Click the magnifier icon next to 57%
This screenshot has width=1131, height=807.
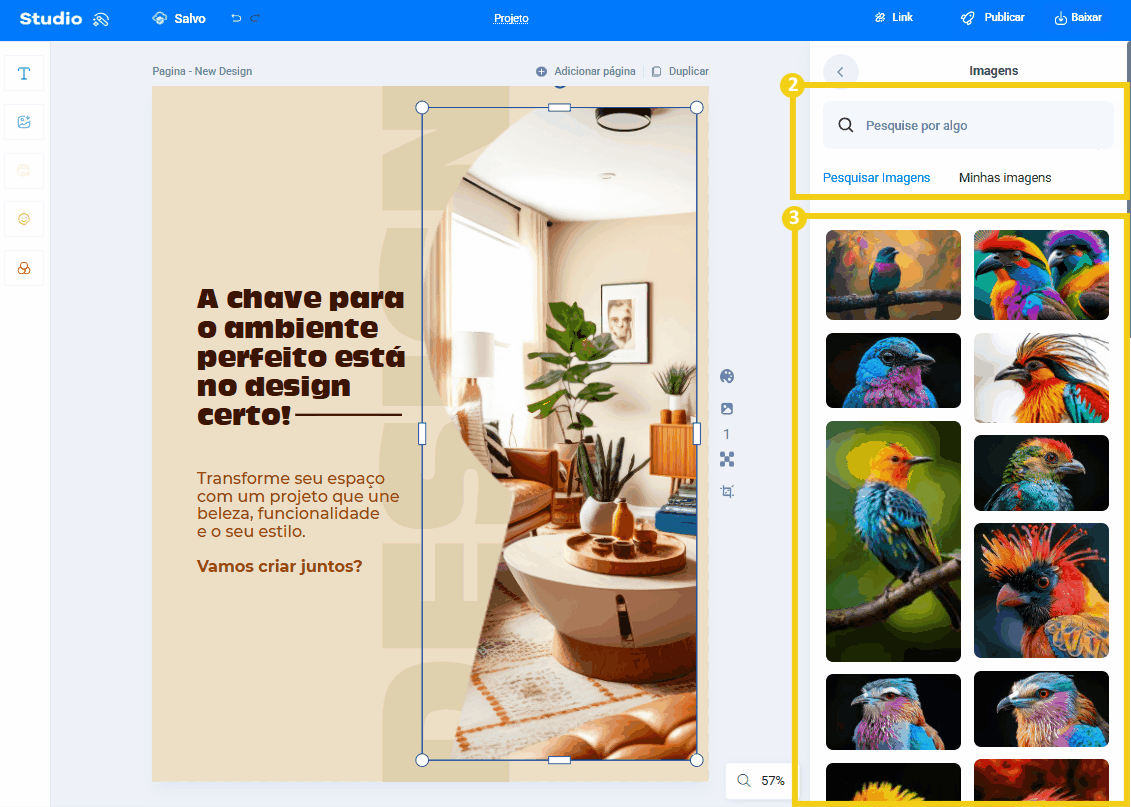click(x=744, y=780)
